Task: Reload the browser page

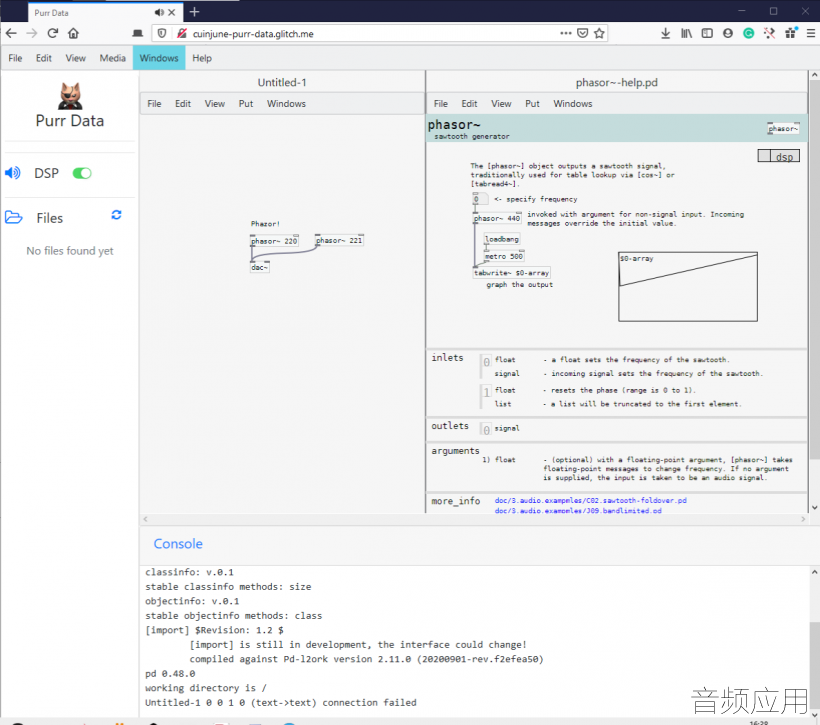Action: [52, 33]
